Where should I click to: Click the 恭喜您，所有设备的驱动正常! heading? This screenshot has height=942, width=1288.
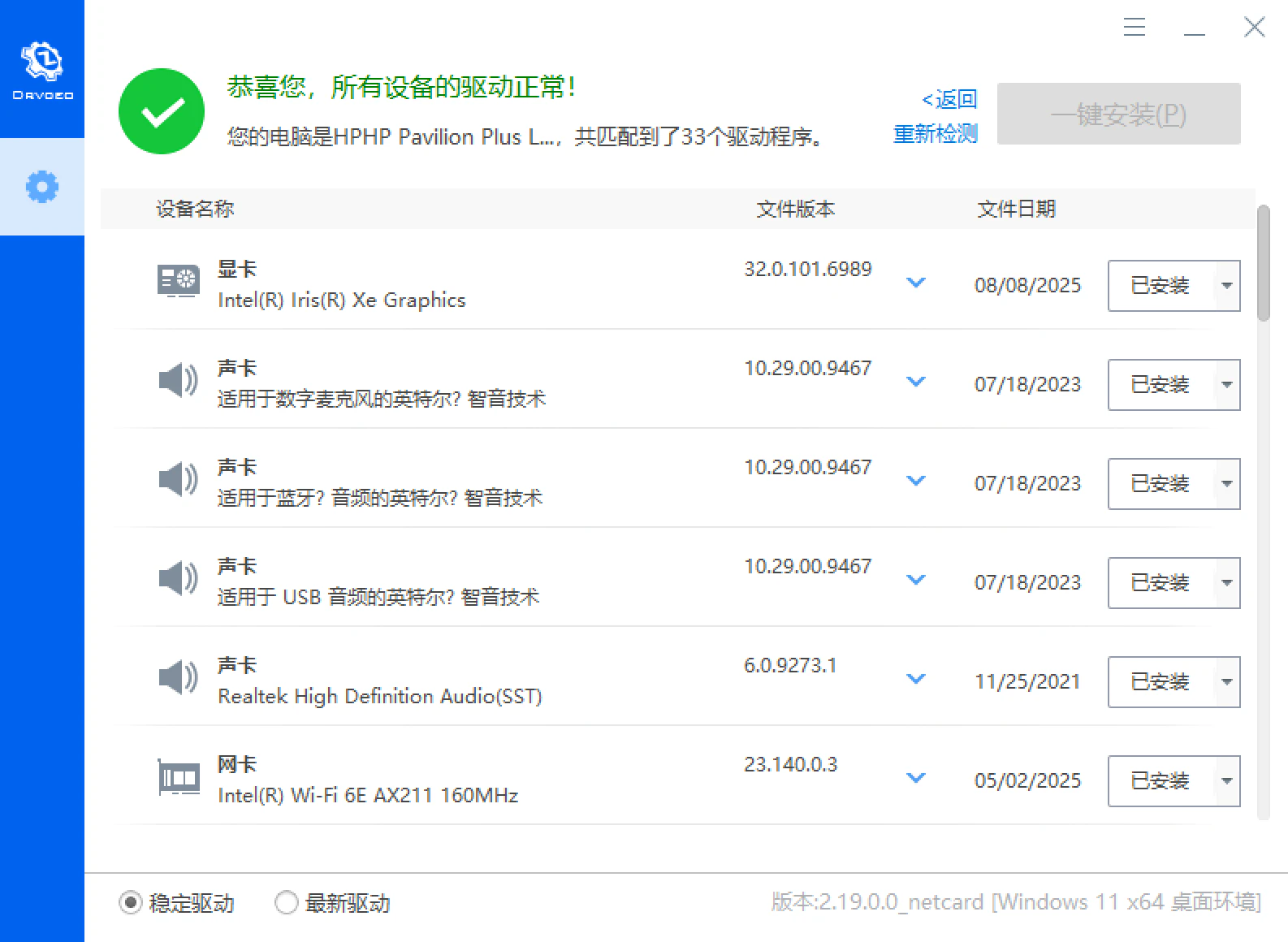(402, 86)
